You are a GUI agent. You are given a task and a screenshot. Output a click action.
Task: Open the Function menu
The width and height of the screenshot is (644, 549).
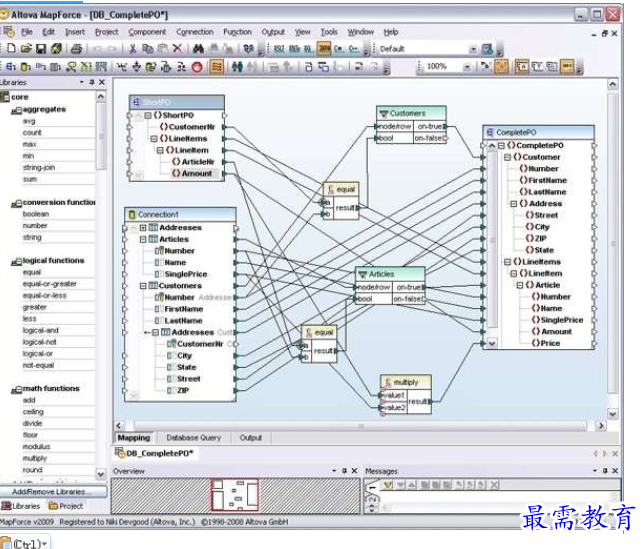pos(237,32)
